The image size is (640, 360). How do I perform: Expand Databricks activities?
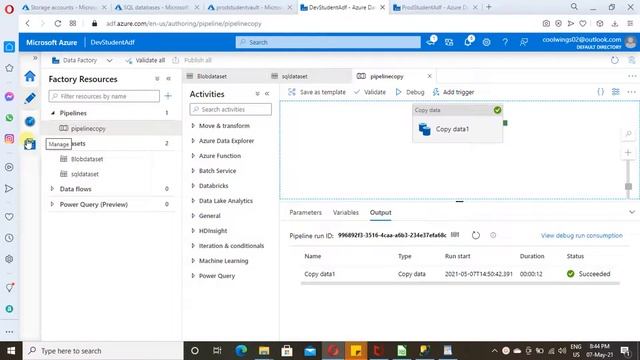[x=193, y=186]
